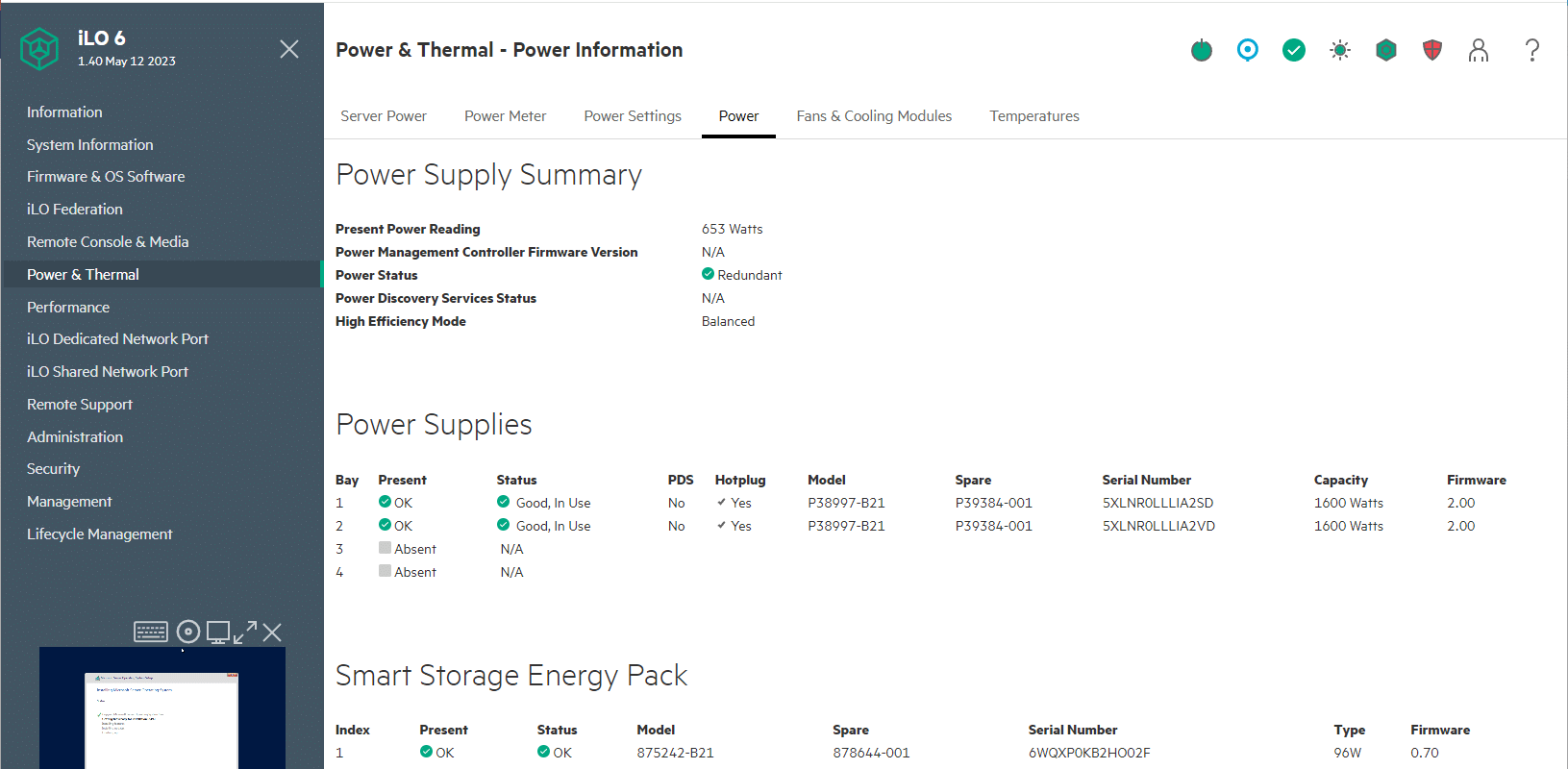Go to the Temperatures tab
1568x769 pixels.
point(1034,116)
